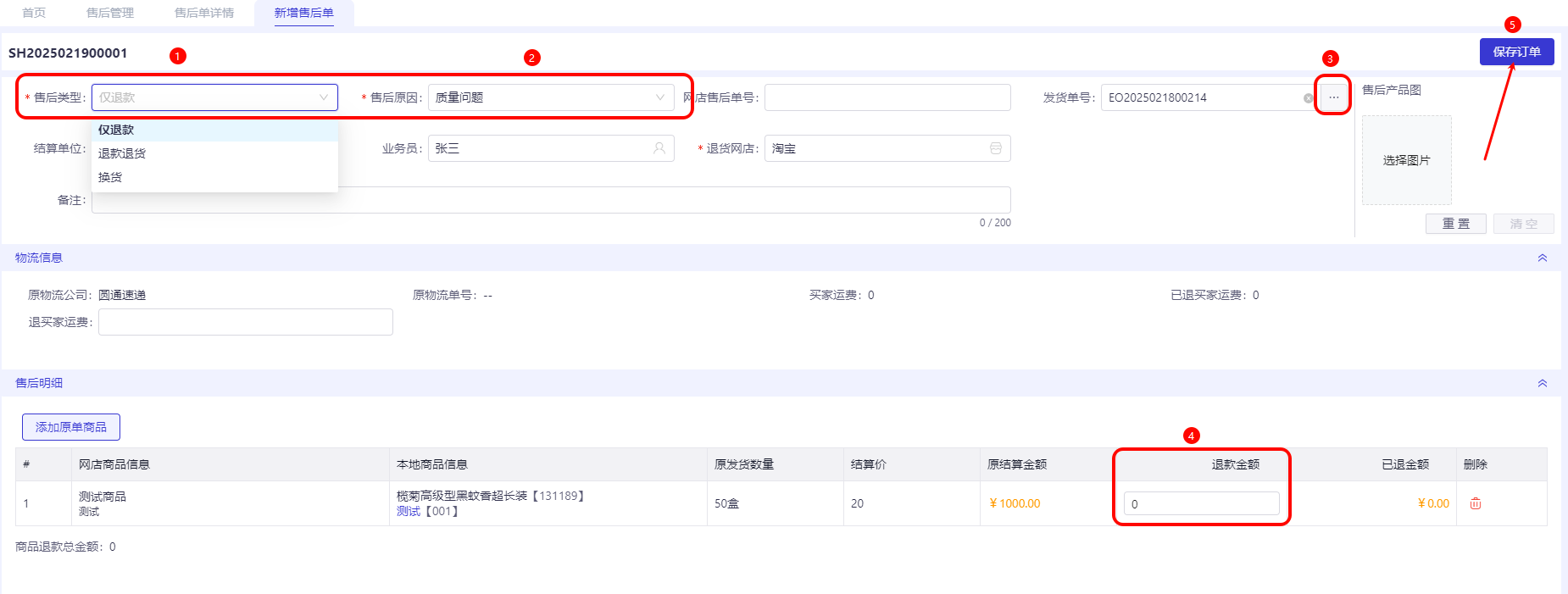Click the 保存订单 button
Screen dimensions: 1568x594
[x=1517, y=52]
